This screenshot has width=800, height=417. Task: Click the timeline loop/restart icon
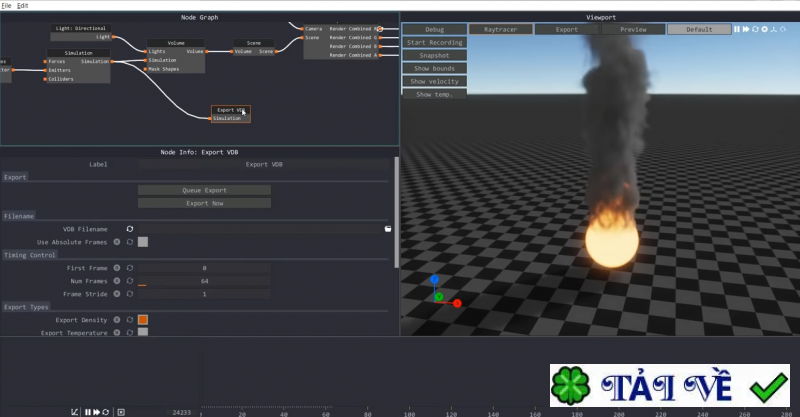(x=107, y=412)
